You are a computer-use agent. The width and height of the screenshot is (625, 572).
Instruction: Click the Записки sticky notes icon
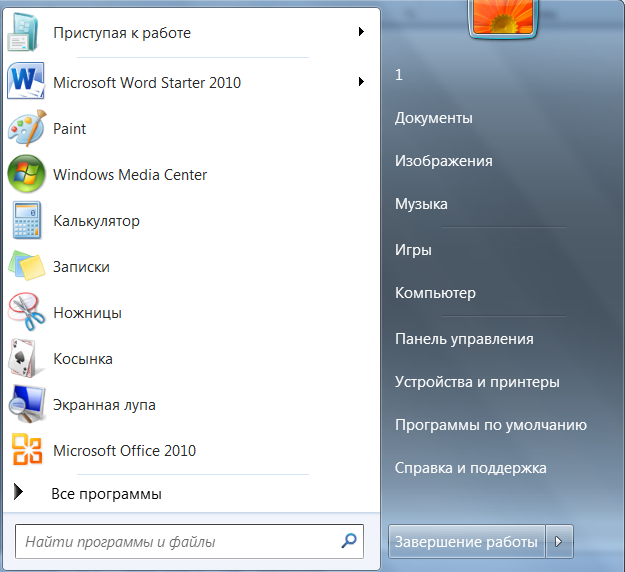coord(27,265)
